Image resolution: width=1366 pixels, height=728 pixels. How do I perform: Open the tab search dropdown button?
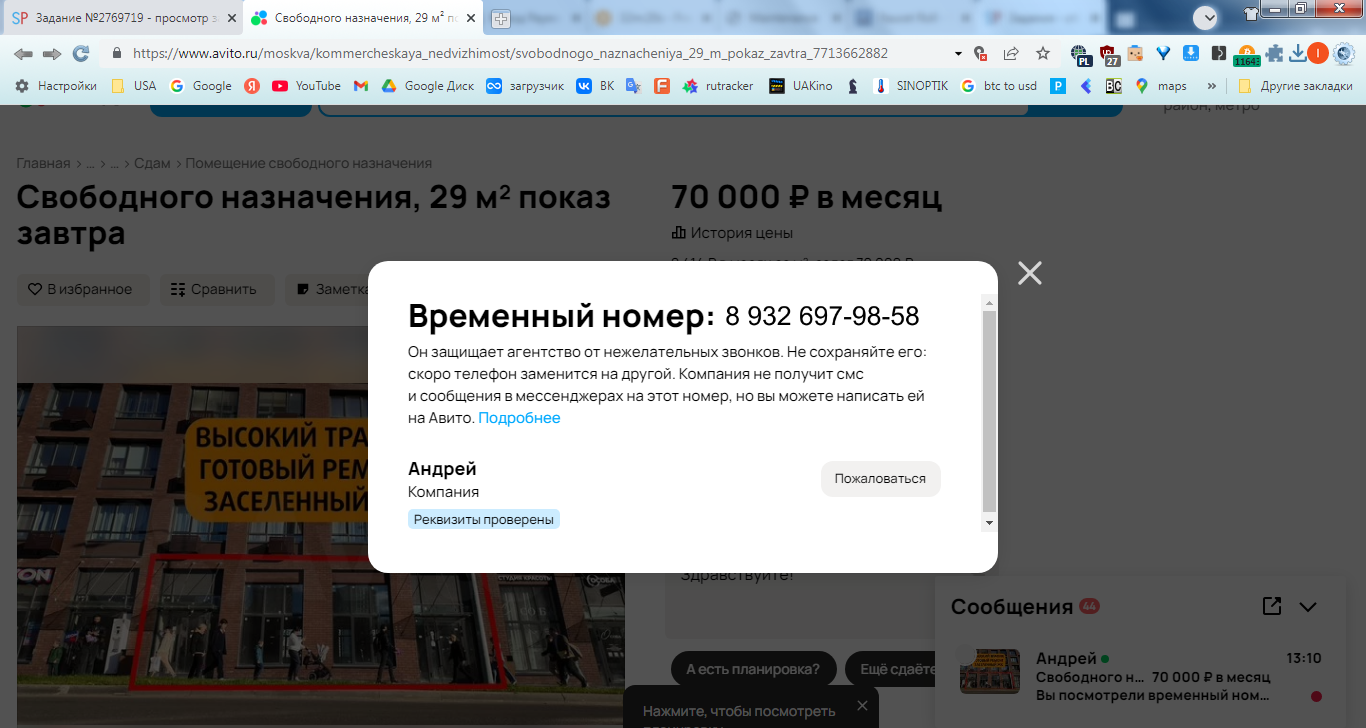click(x=1207, y=17)
